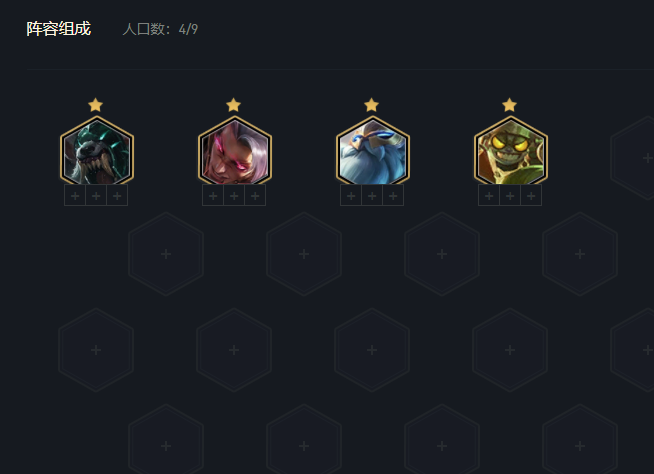Viewport: 654px width, 474px height.
Task: Add champion to first hex of third row
Action: click(96, 350)
